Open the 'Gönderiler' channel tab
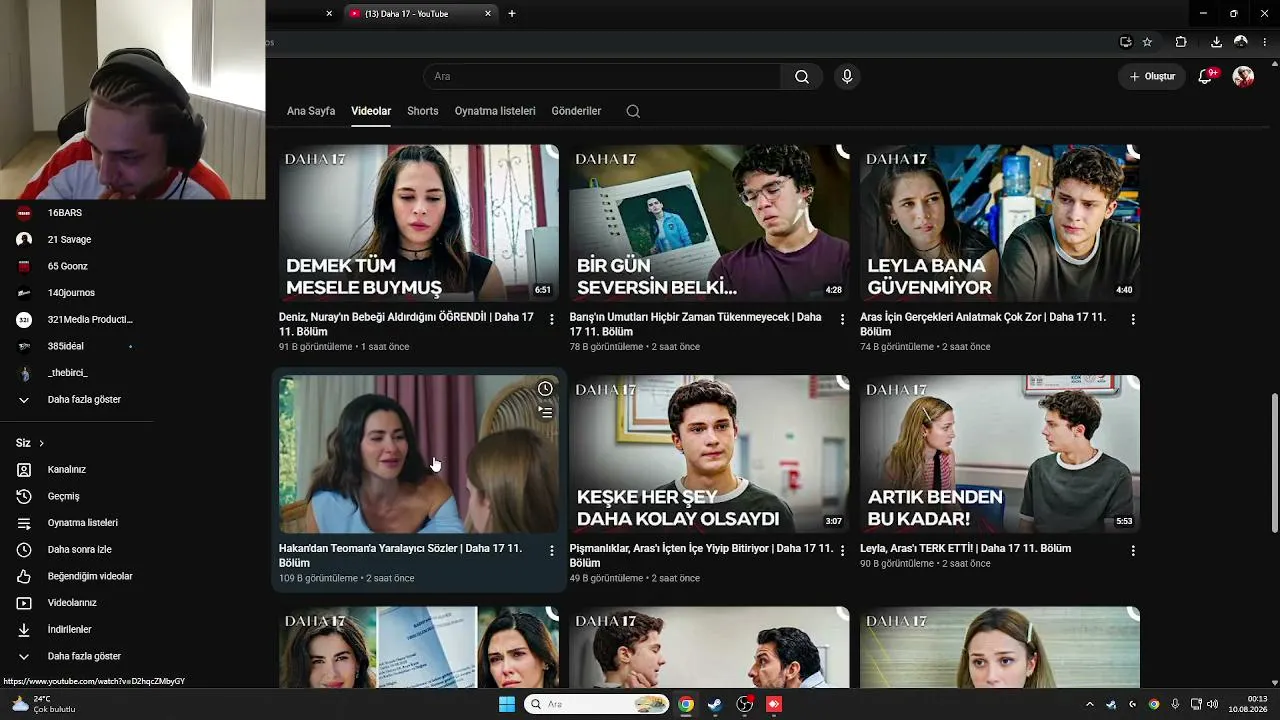 click(576, 111)
